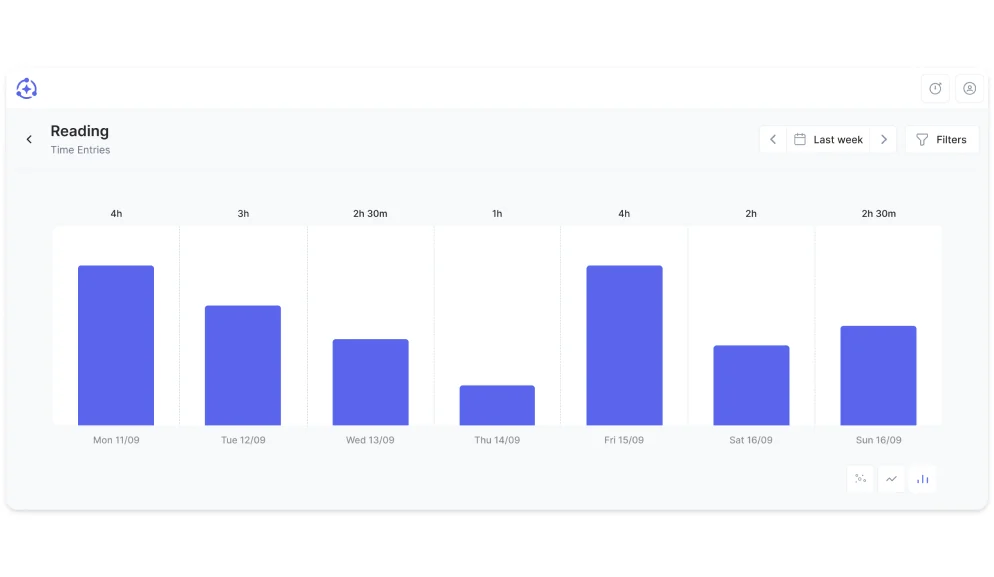Select the Tue 12/09 bar
This screenshot has height=577, width=994.
(243, 365)
